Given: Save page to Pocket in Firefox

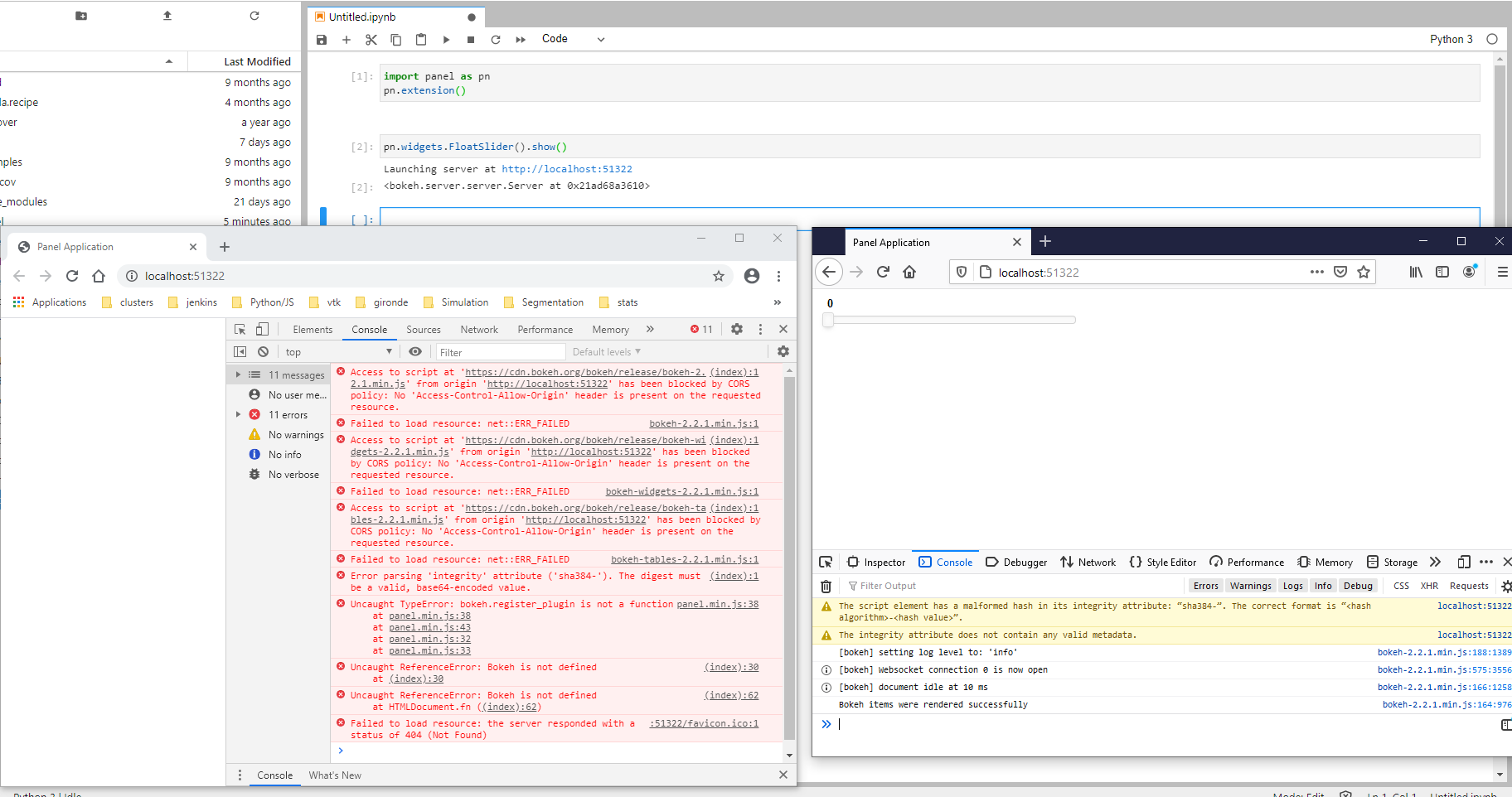Looking at the screenshot, I should pos(1340,272).
